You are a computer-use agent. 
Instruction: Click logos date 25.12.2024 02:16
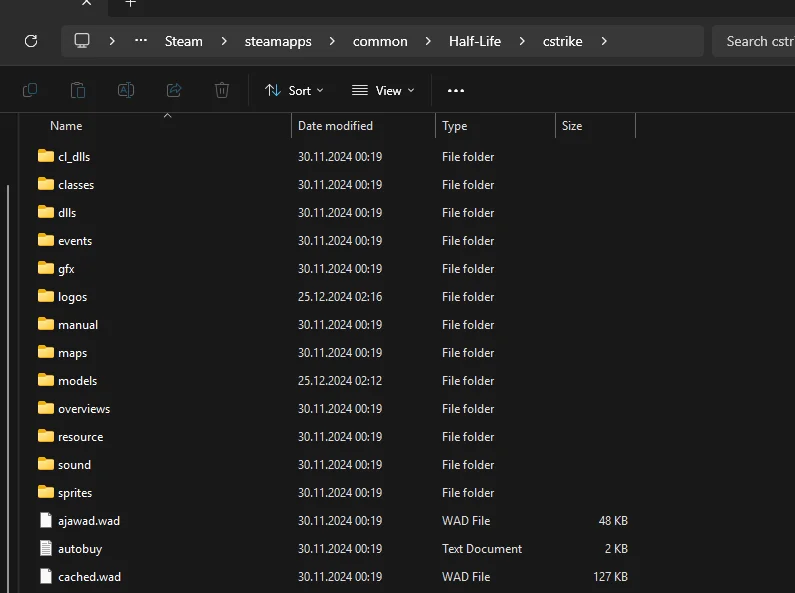[340, 296]
